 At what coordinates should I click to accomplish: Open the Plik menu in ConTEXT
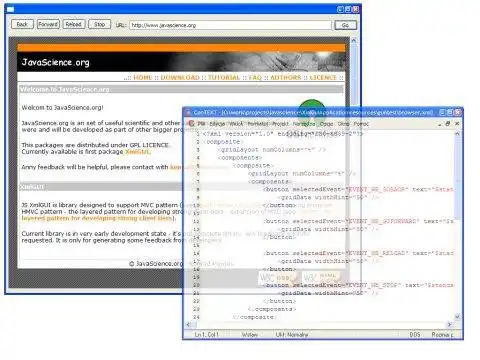201,124
